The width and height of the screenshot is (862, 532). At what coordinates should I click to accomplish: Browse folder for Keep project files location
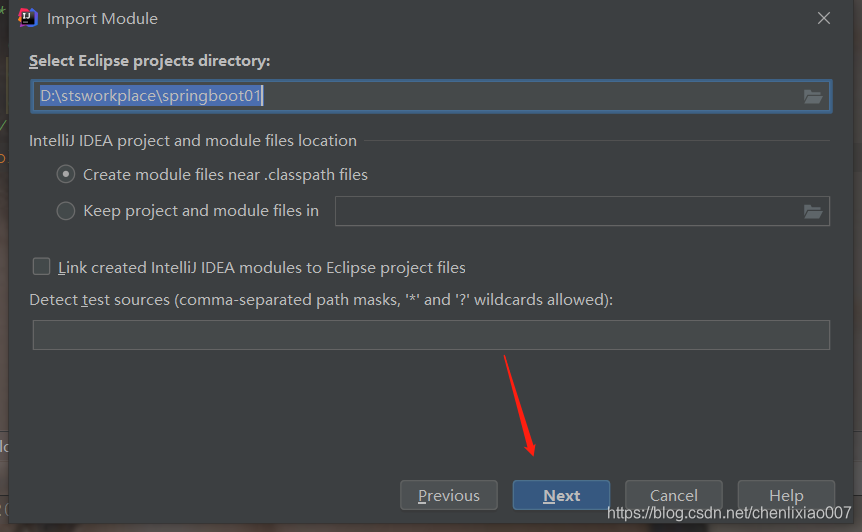pos(813,212)
